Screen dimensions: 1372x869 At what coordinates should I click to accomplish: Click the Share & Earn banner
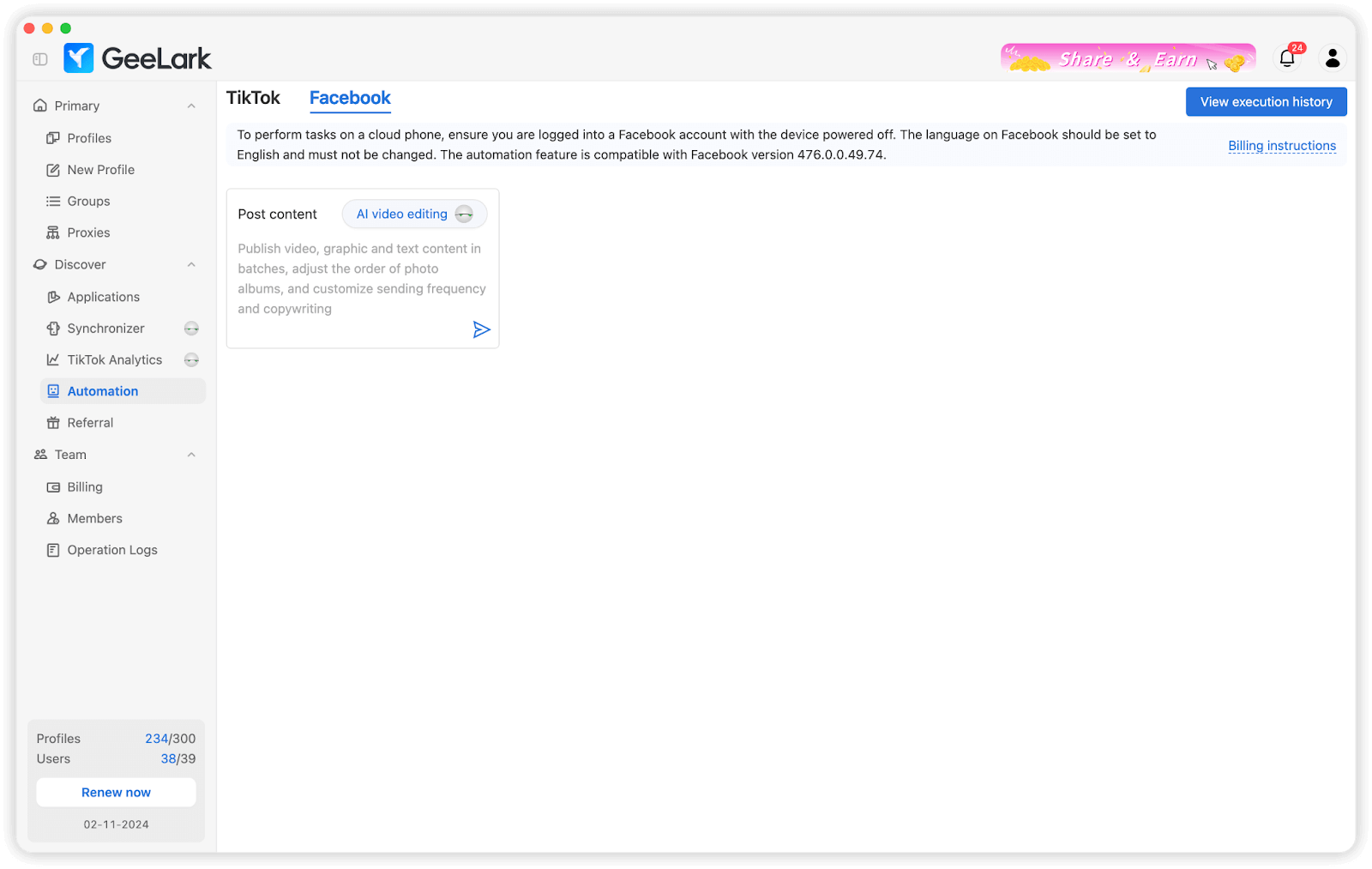click(x=1128, y=58)
